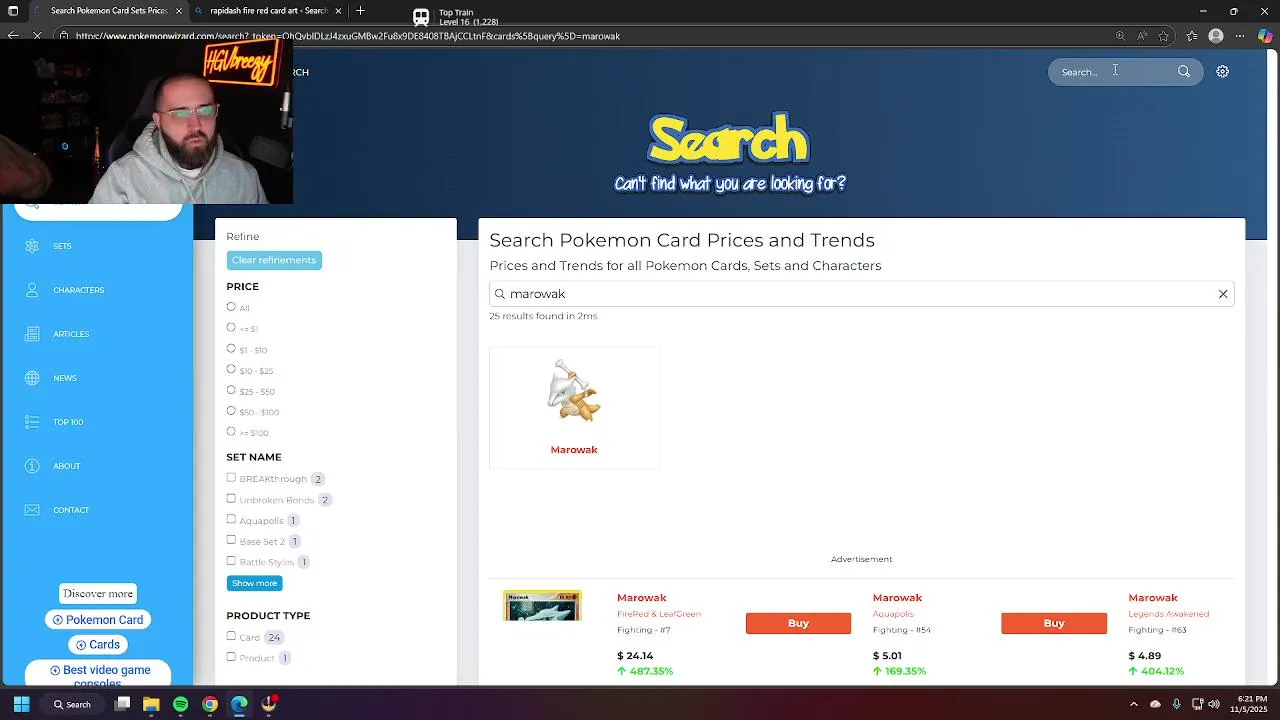
Task: Open Copilot icon in browser toolbar
Action: [1265, 36]
